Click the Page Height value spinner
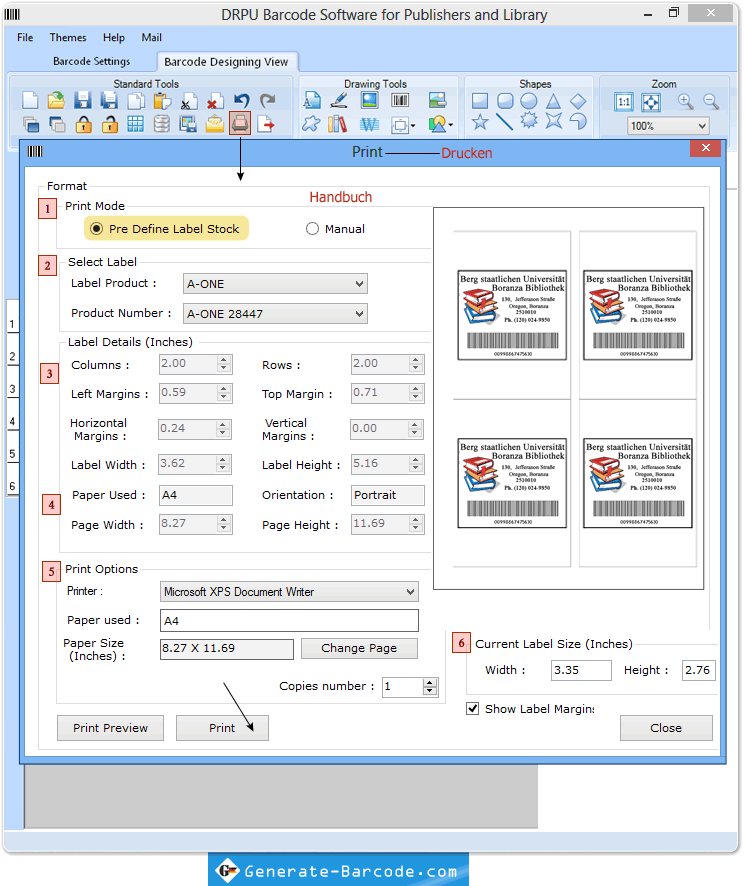Viewport: 744px width, 886px height. pyautogui.click(x=416, y=524)
